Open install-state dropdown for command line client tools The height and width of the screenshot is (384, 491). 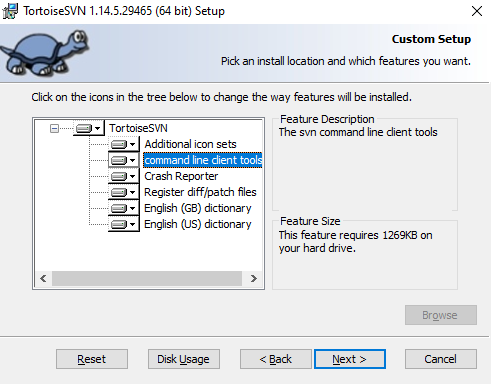tap(124, 160)
